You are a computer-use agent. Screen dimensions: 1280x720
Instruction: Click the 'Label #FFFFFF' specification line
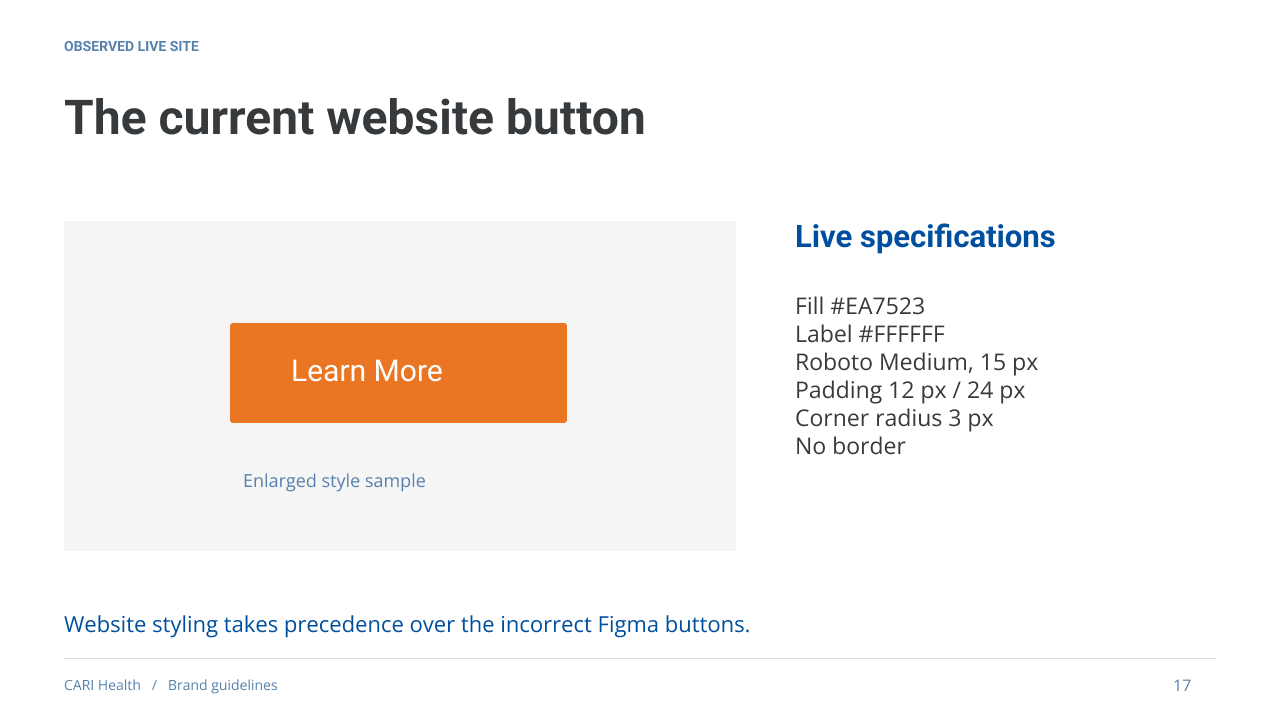(870, 334)
